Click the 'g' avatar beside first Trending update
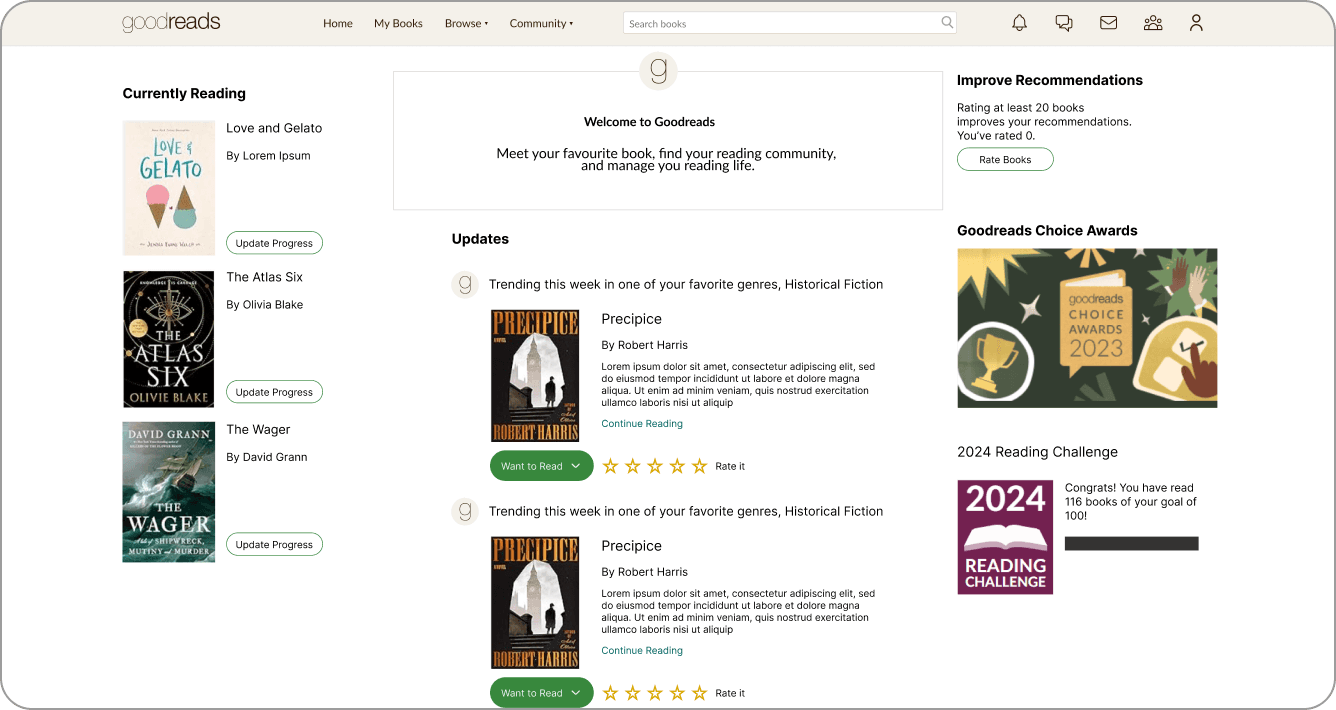This screenshot has height=710, width=1336. point(465,284)
